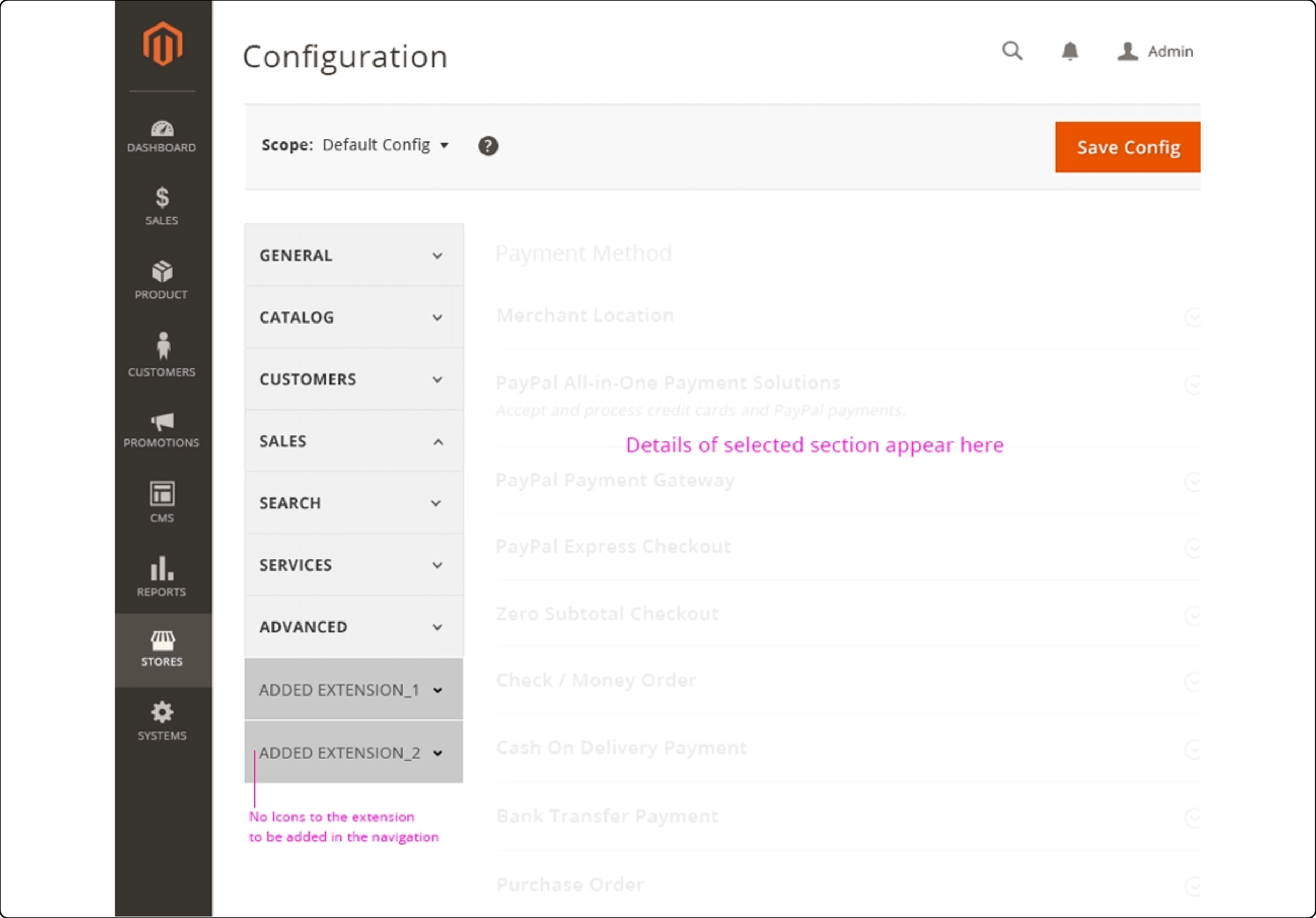Expand the GENERAL configuration tab
The width and height of the screenshot is (1316, 918).
pos(354,256)
